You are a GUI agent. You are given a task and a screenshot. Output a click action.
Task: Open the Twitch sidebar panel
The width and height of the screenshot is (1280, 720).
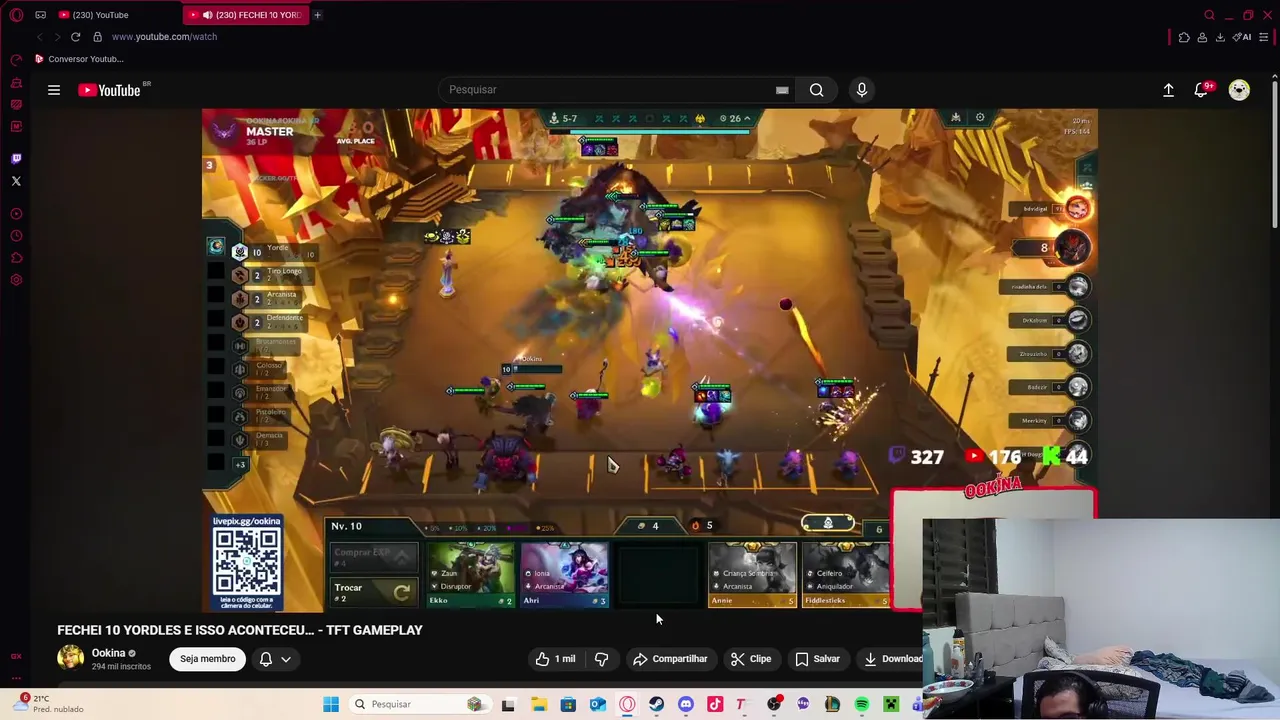[16, 158]
